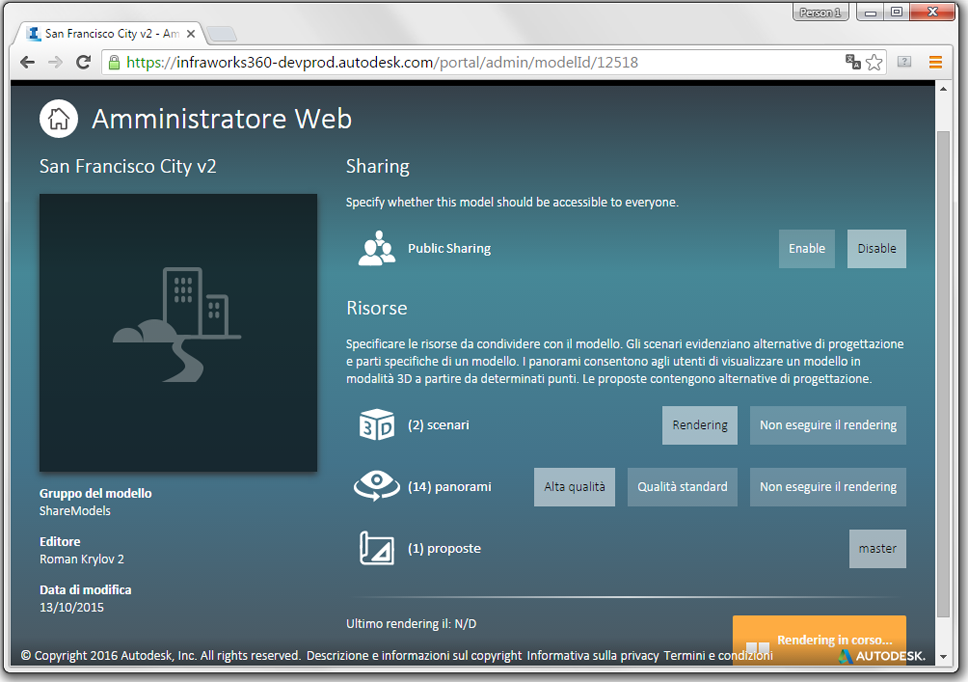Go back with browser back arrow
Image resolution: width=968 pixels, height=682 pixels.
(x=27, y=62)
